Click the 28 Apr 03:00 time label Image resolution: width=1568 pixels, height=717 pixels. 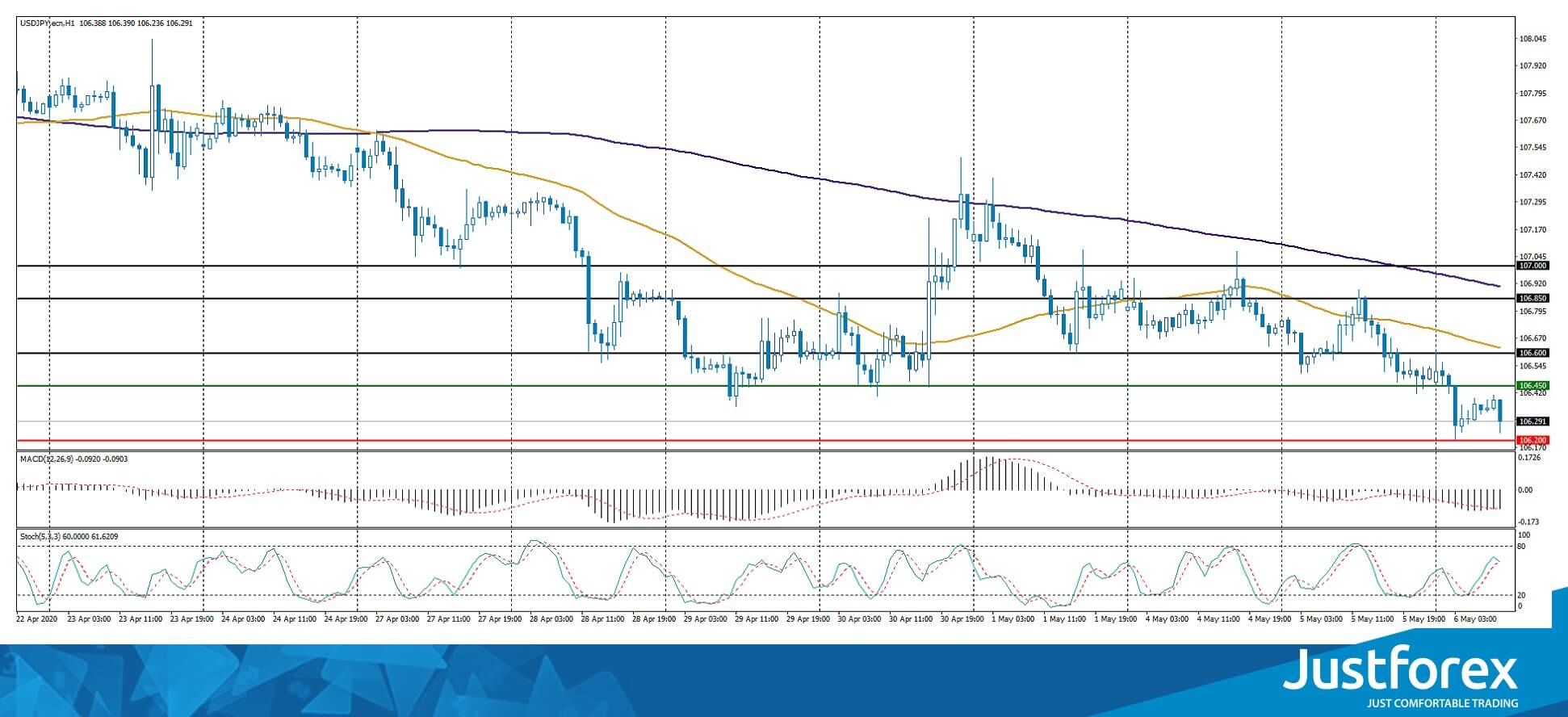tap(552, 619)
